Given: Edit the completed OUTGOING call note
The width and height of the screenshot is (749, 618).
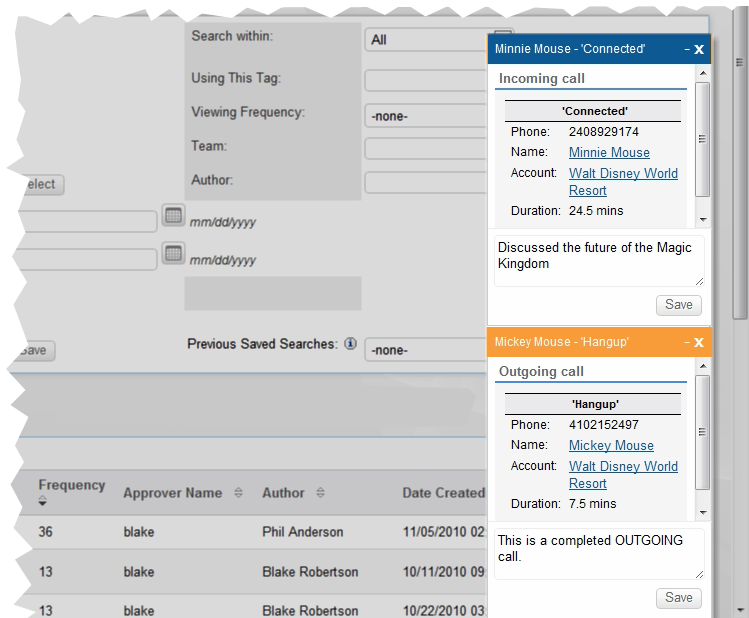Looking at the screenshot, I should click(x=599, y=554).
